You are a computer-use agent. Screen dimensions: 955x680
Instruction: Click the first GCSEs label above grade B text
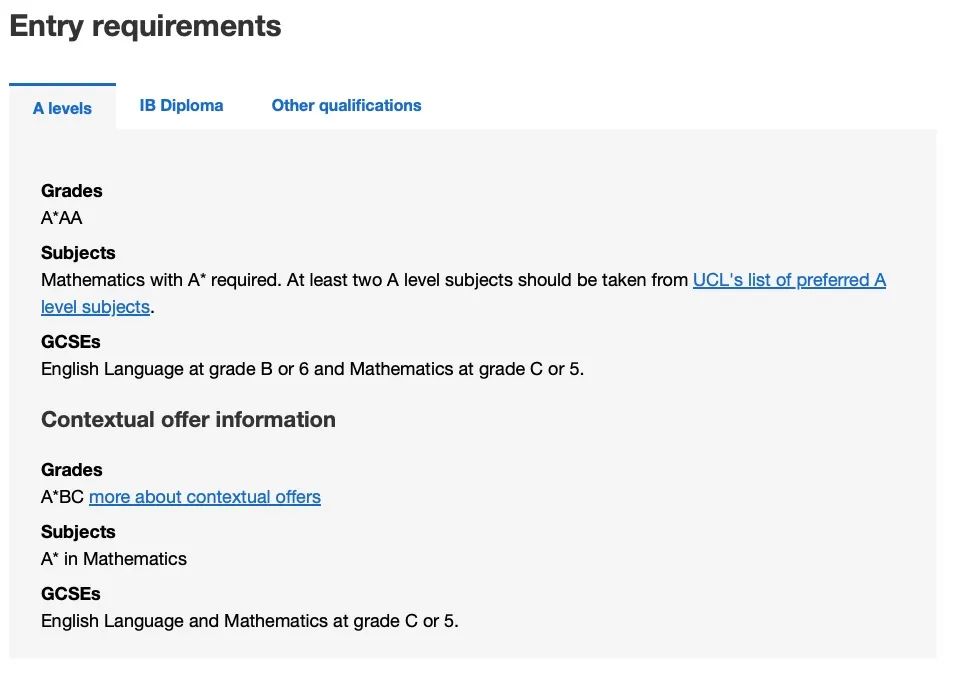point(71,341)
